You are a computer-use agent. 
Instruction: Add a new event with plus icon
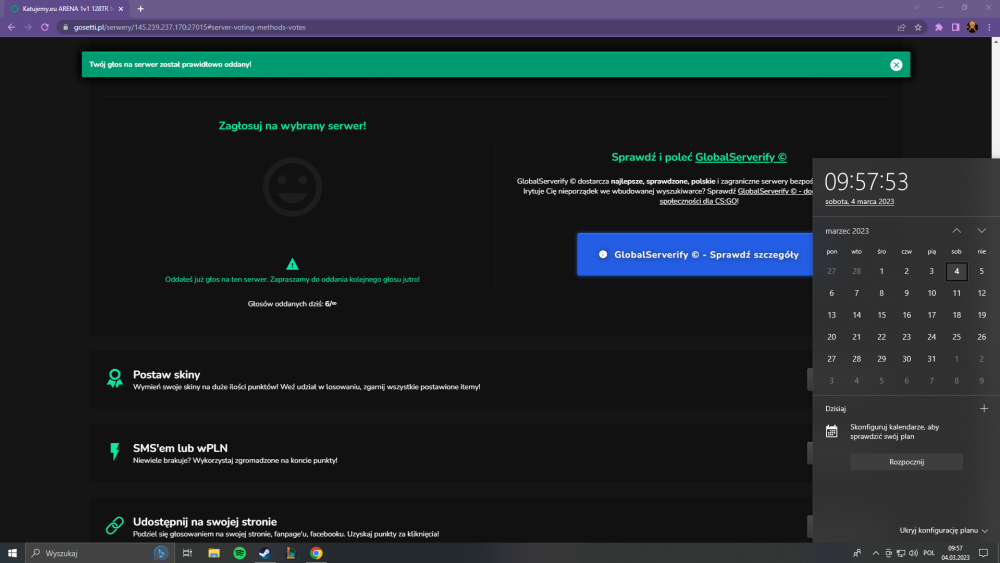click(x=984, y=409)
